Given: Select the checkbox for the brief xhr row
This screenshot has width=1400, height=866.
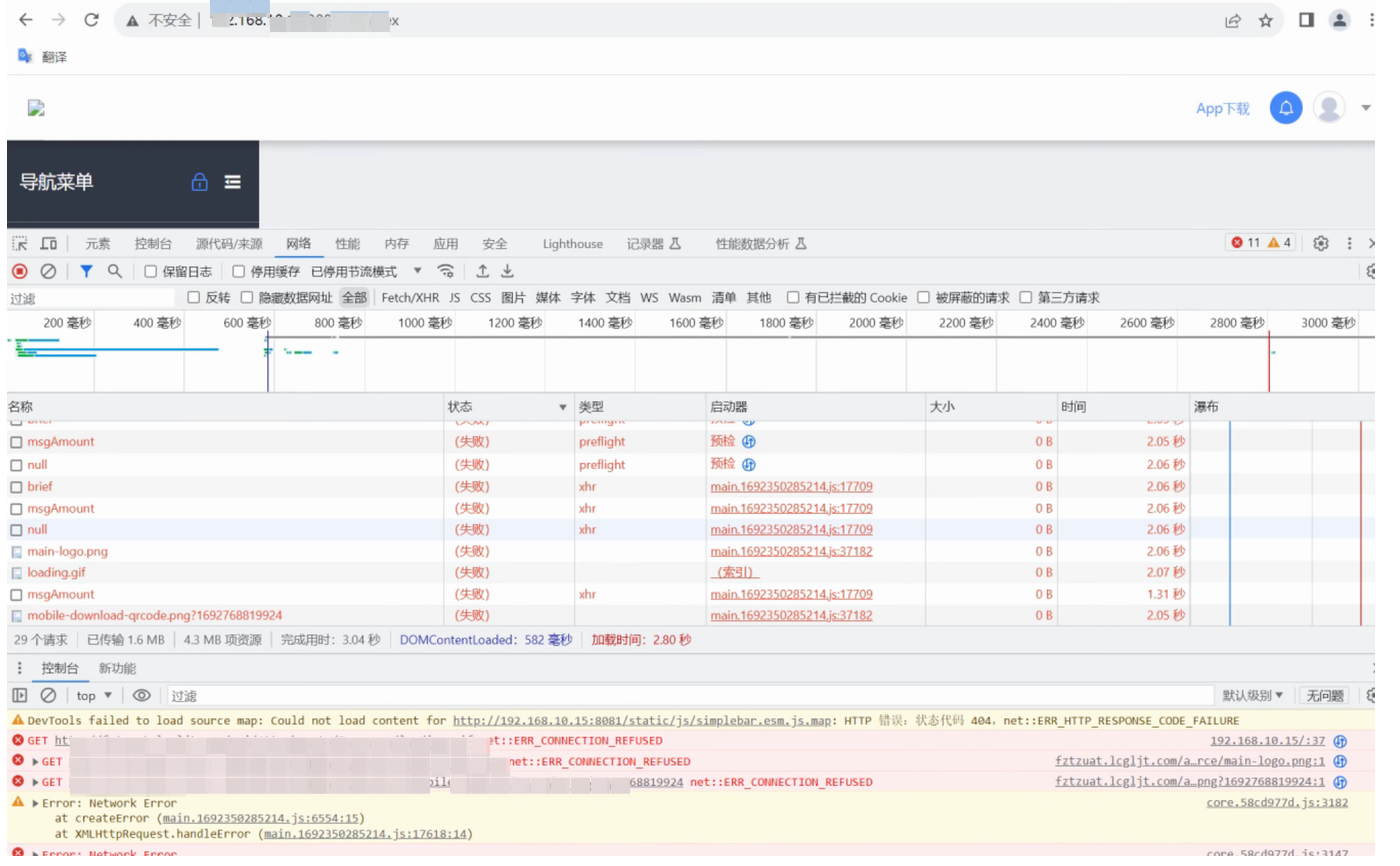Looking at the screenshot, I should point(16,487).
